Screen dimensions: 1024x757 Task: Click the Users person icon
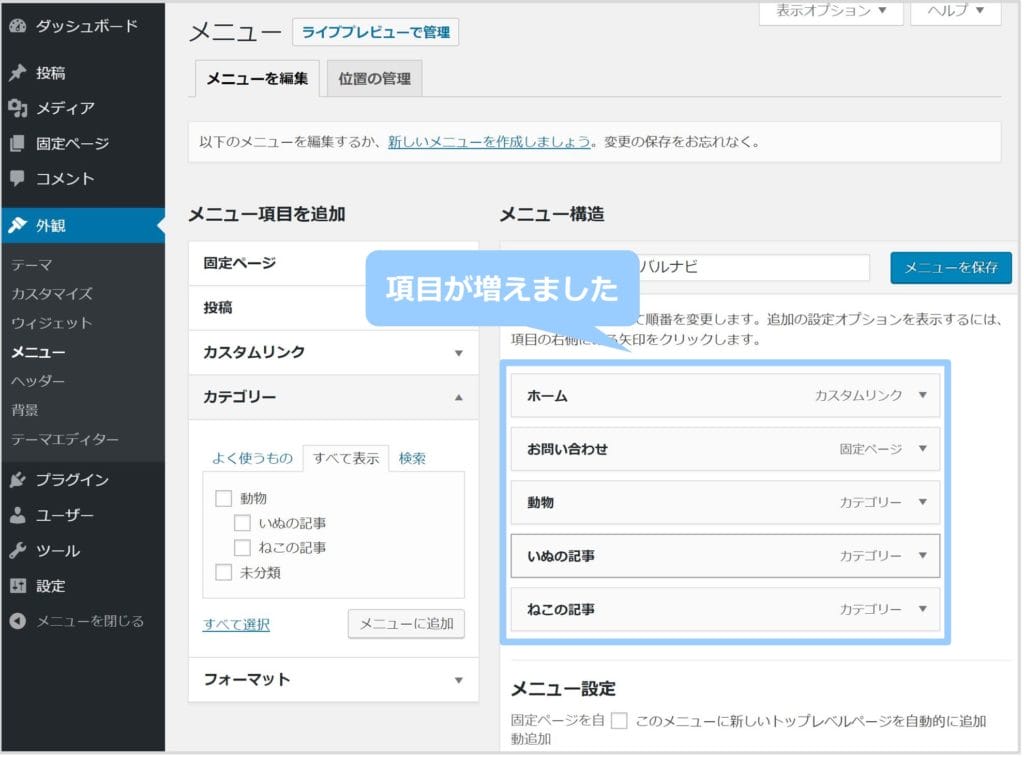(x=17, y=516)
